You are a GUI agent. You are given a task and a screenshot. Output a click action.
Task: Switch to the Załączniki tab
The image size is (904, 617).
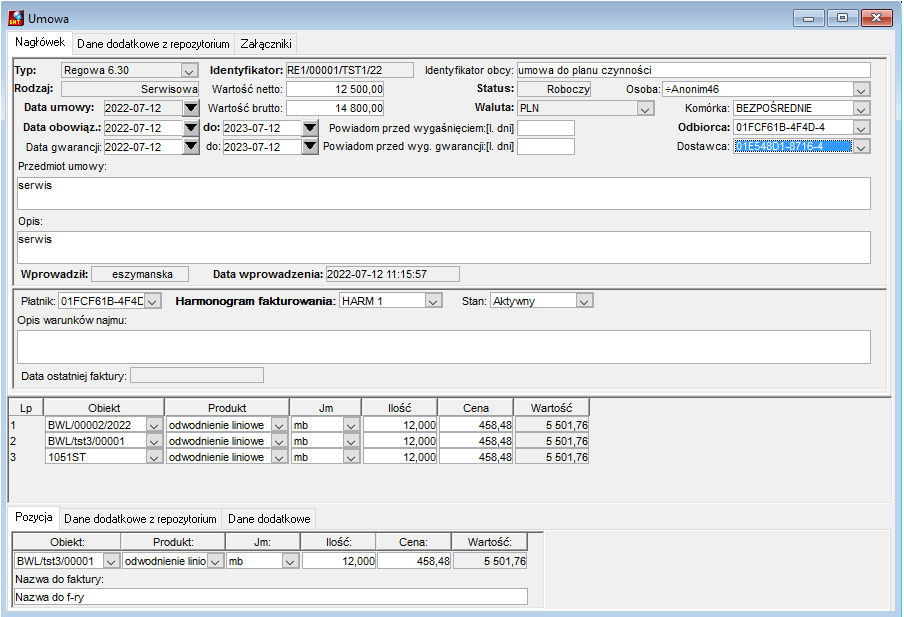click(x=266, y=44)
